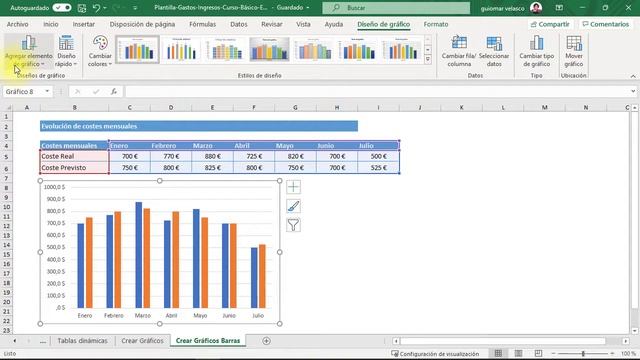Click the Compartir button
Image resolution: width=640 pixels, height=360 pixels.
pos(550,24)
